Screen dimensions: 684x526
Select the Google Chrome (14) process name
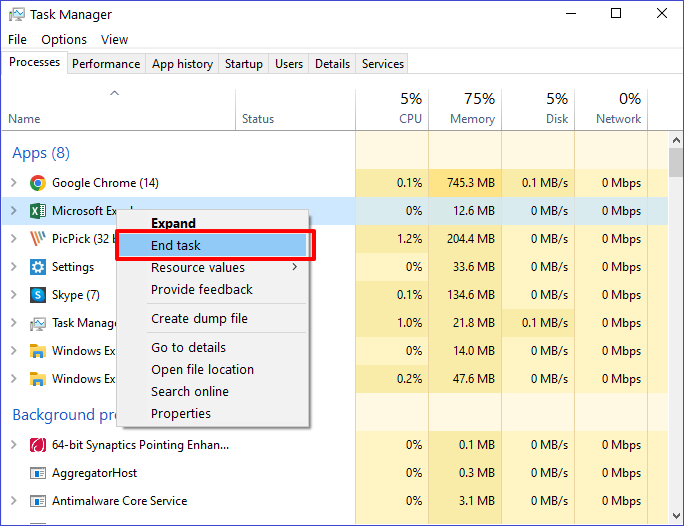pos(105,183)
